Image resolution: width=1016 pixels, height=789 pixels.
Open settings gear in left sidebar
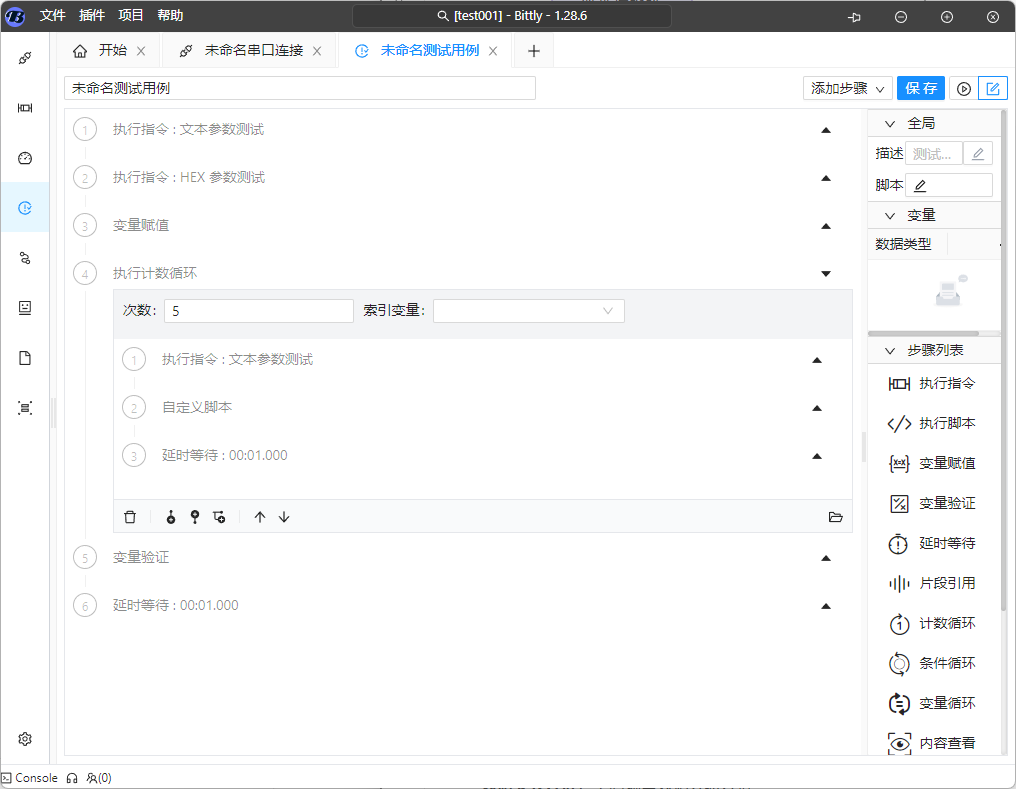click(x=25, y=739)
